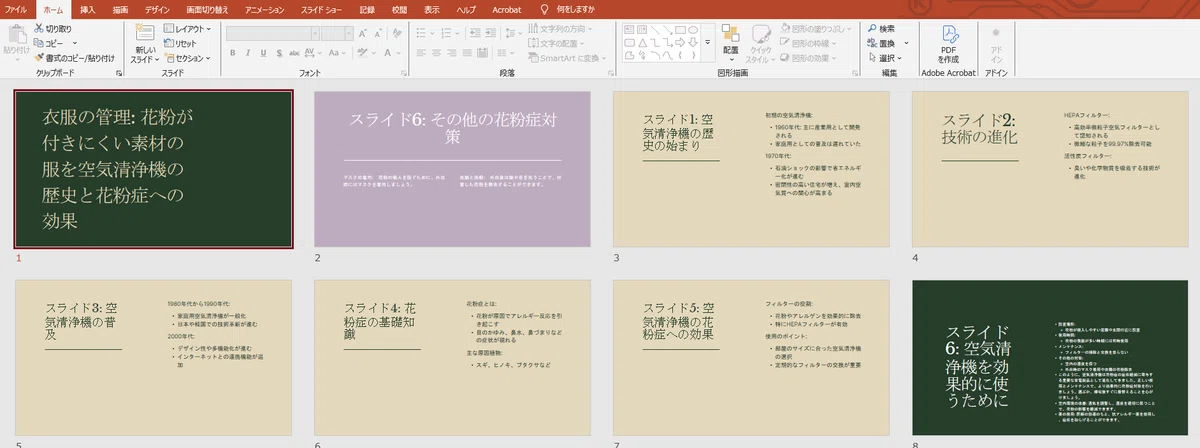Click the Paste (貼り付け) clipboard icon
The image size is (1200, 448).
point(16,35)
